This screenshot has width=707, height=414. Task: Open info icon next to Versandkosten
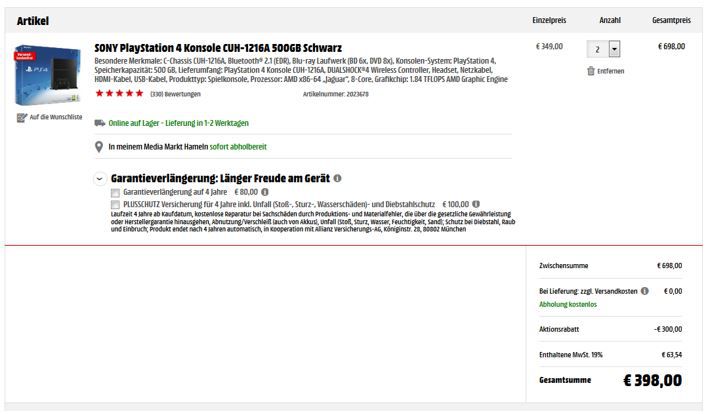coord(645,291)
